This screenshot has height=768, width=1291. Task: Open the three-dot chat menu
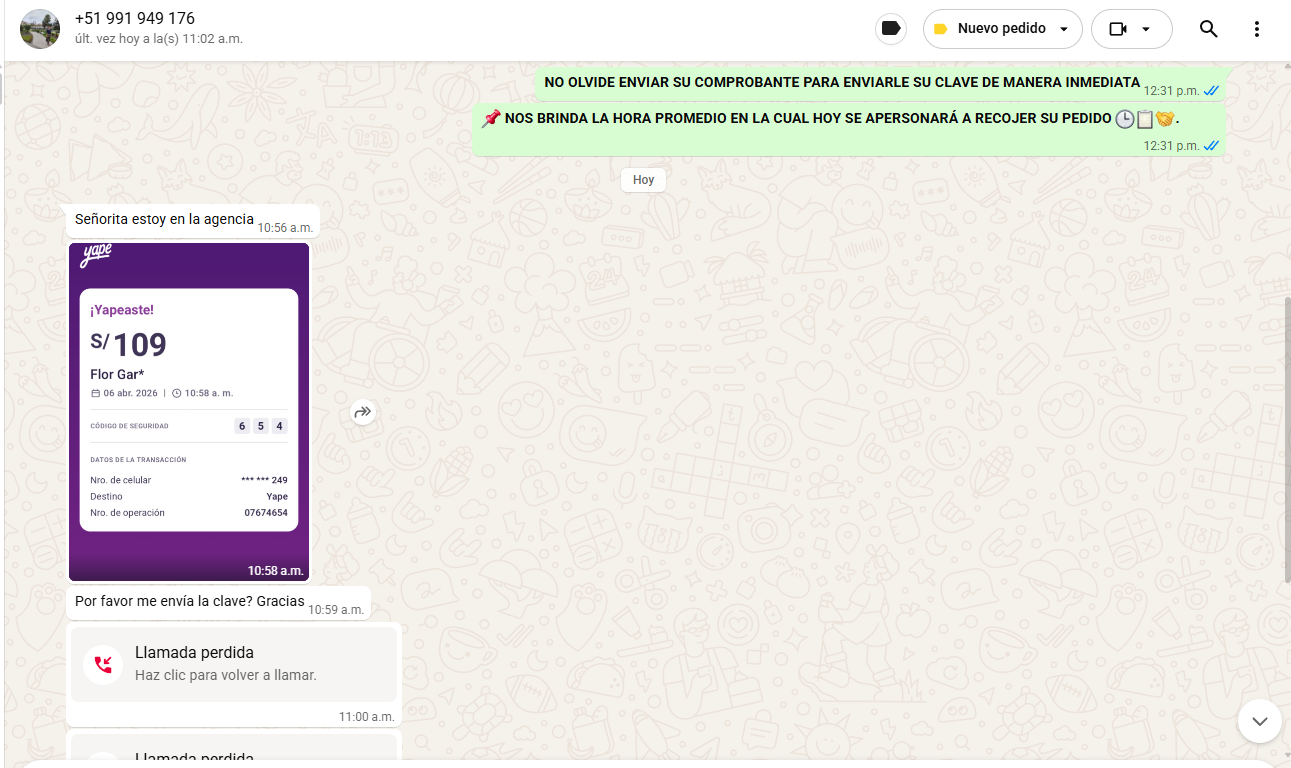pyautogui.click(x=1257, y=29)
